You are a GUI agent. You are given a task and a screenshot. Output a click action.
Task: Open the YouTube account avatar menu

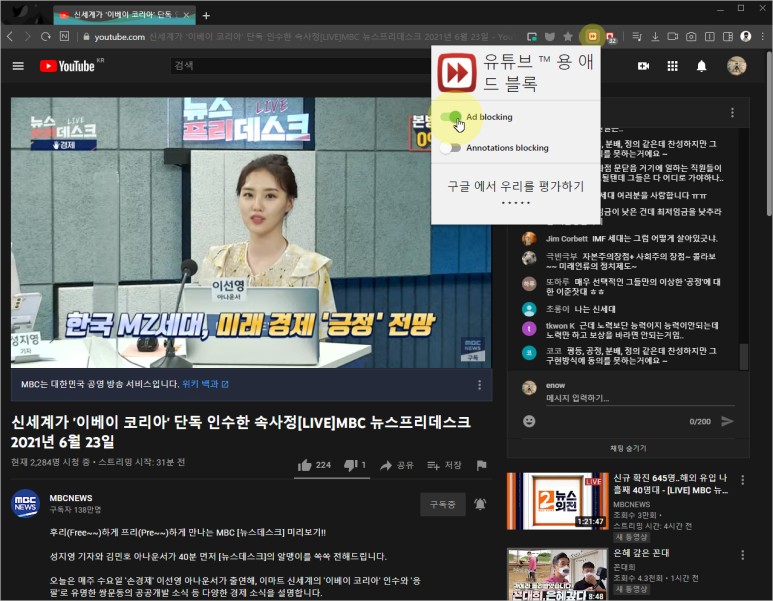(737, 66)
